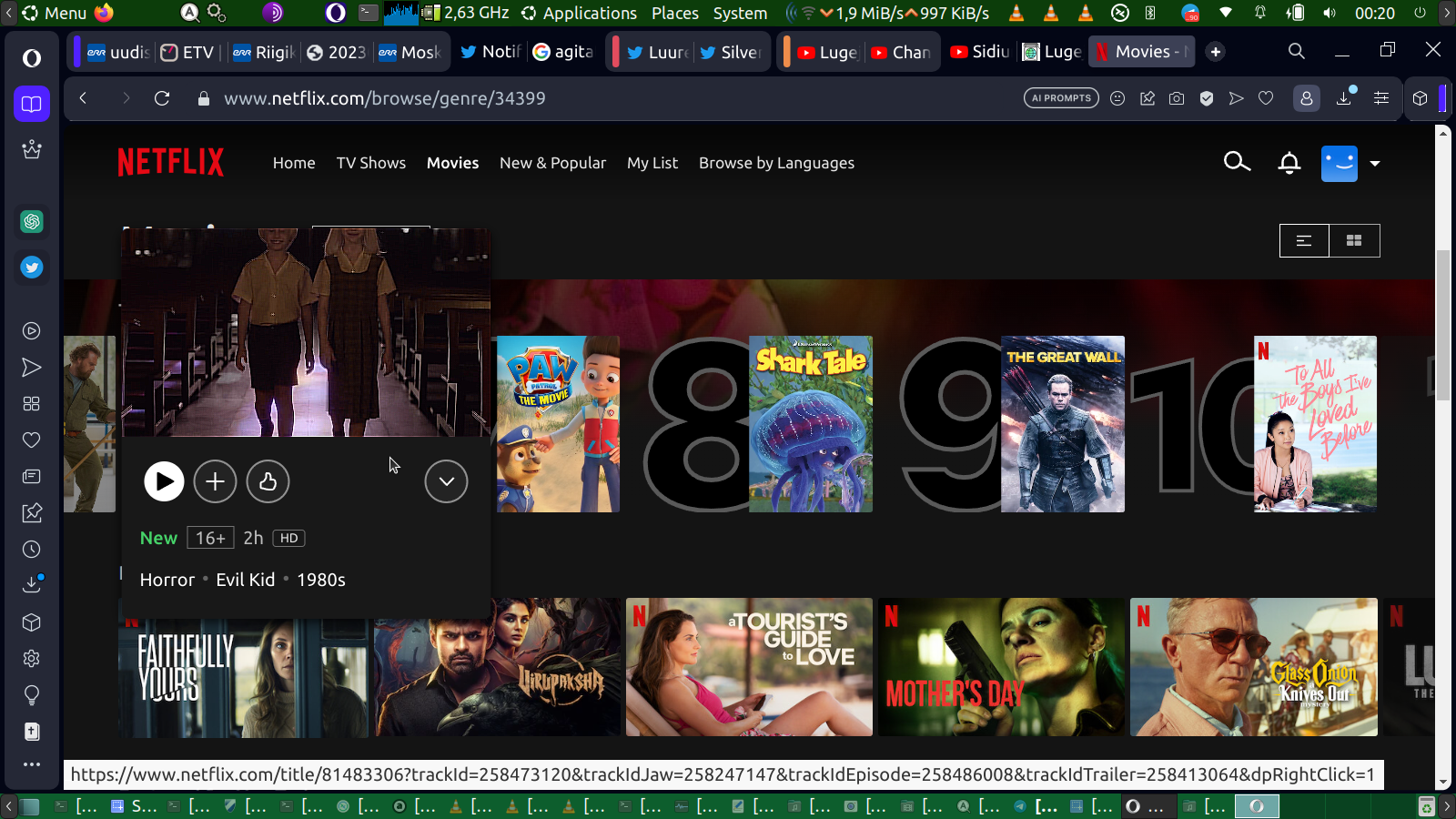The width and height of the screenshot is (1456, 819).
Task: Open the Shark Tale poster
Action: click(x=811, y=424)
